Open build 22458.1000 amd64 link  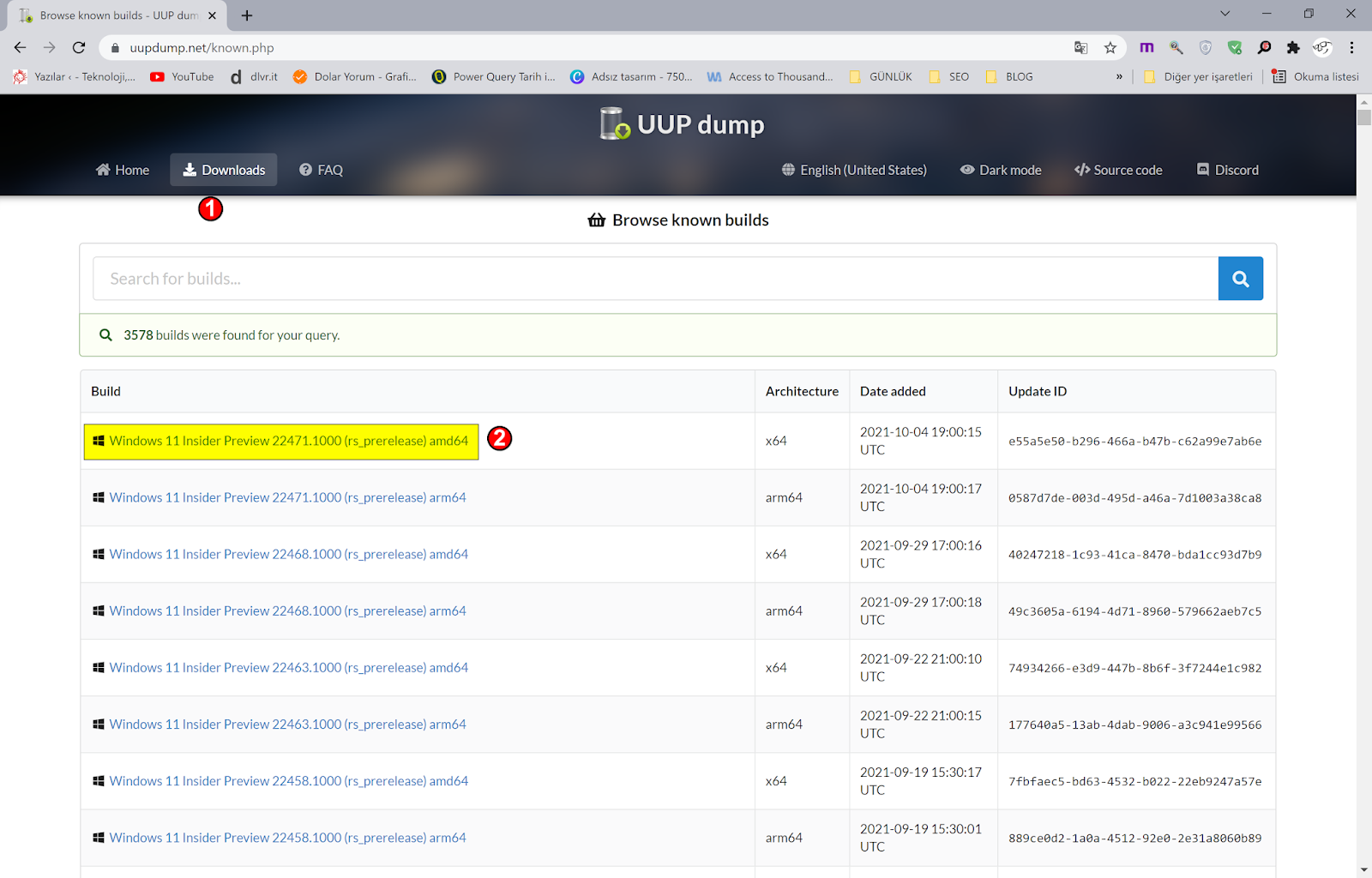click(x=288, y=781)
